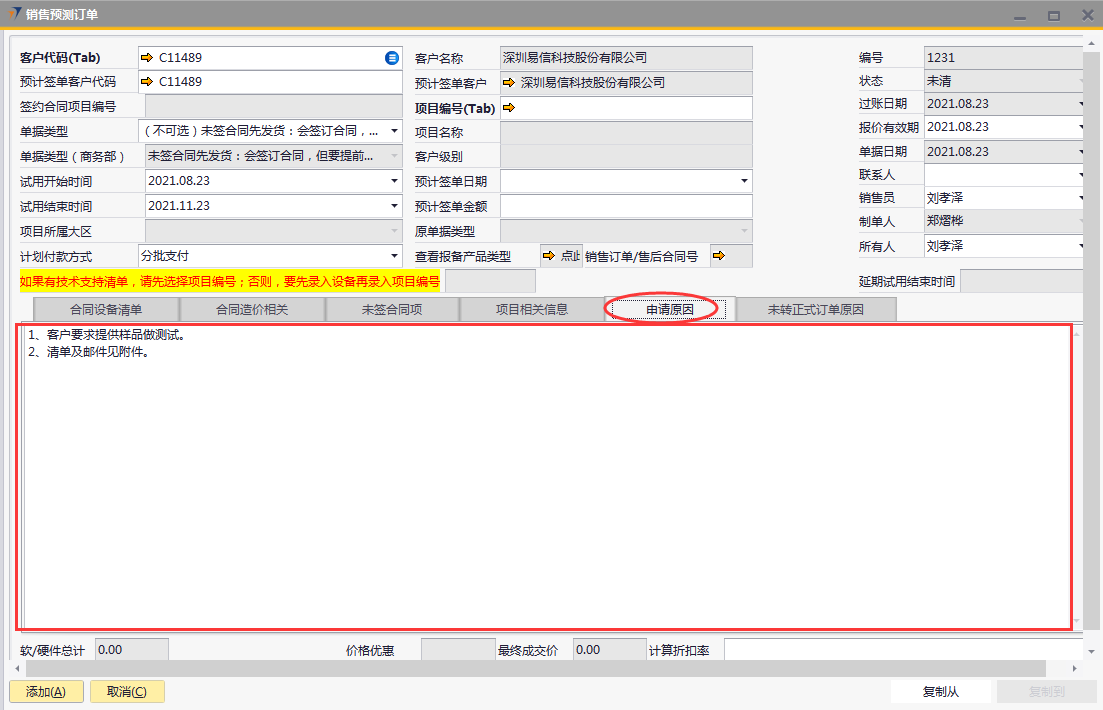Click the arrow icon after 销售订单/售后合同号
Image resolution: width=1103 pixels, height=710 pixels.
click(x=717, y=256)
